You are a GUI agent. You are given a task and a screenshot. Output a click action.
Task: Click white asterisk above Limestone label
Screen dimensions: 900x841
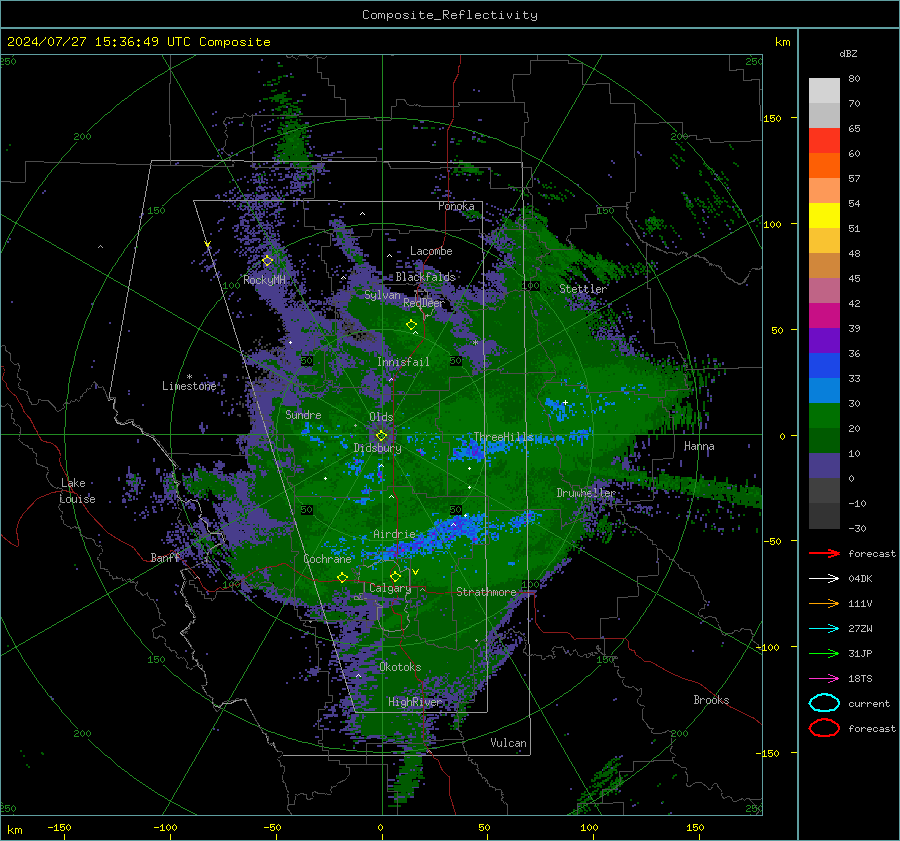189,377
